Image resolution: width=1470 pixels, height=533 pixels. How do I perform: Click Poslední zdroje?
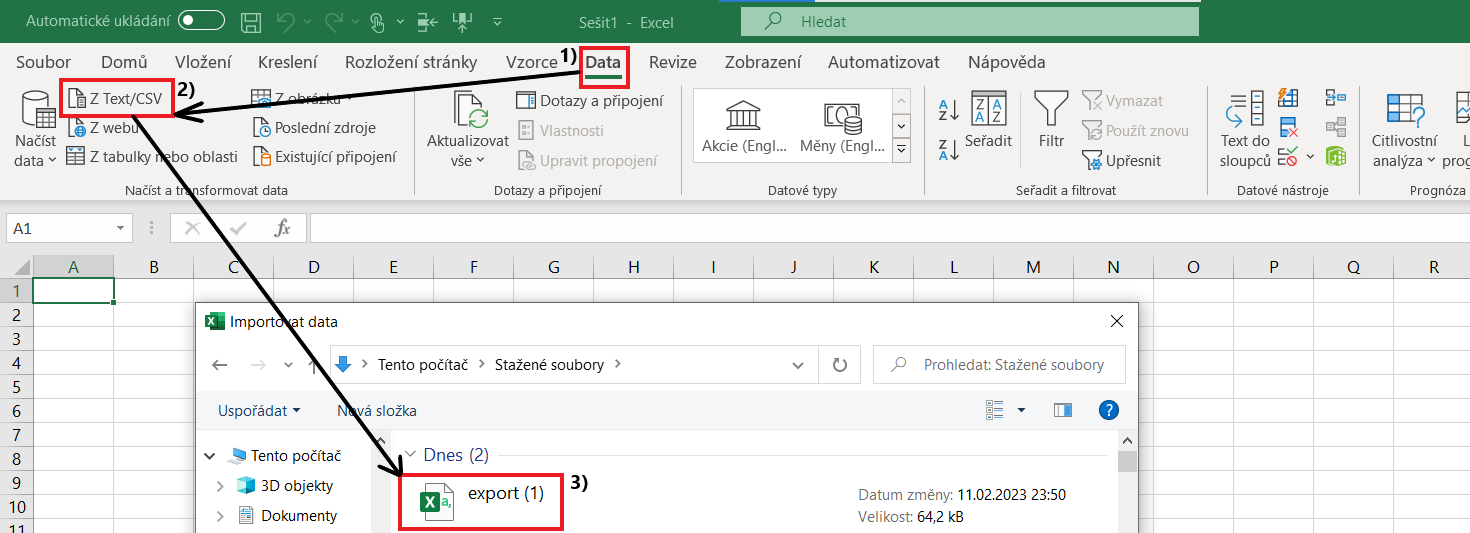314,127
